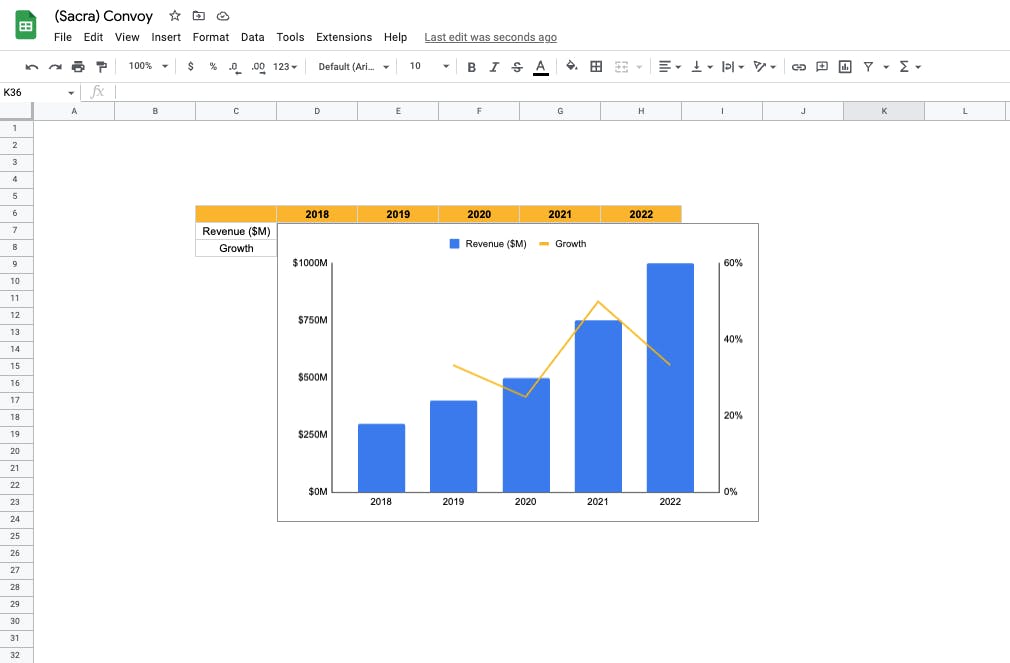Click the select-all corner box
The image size is (1010, 663).
(16, 111)
